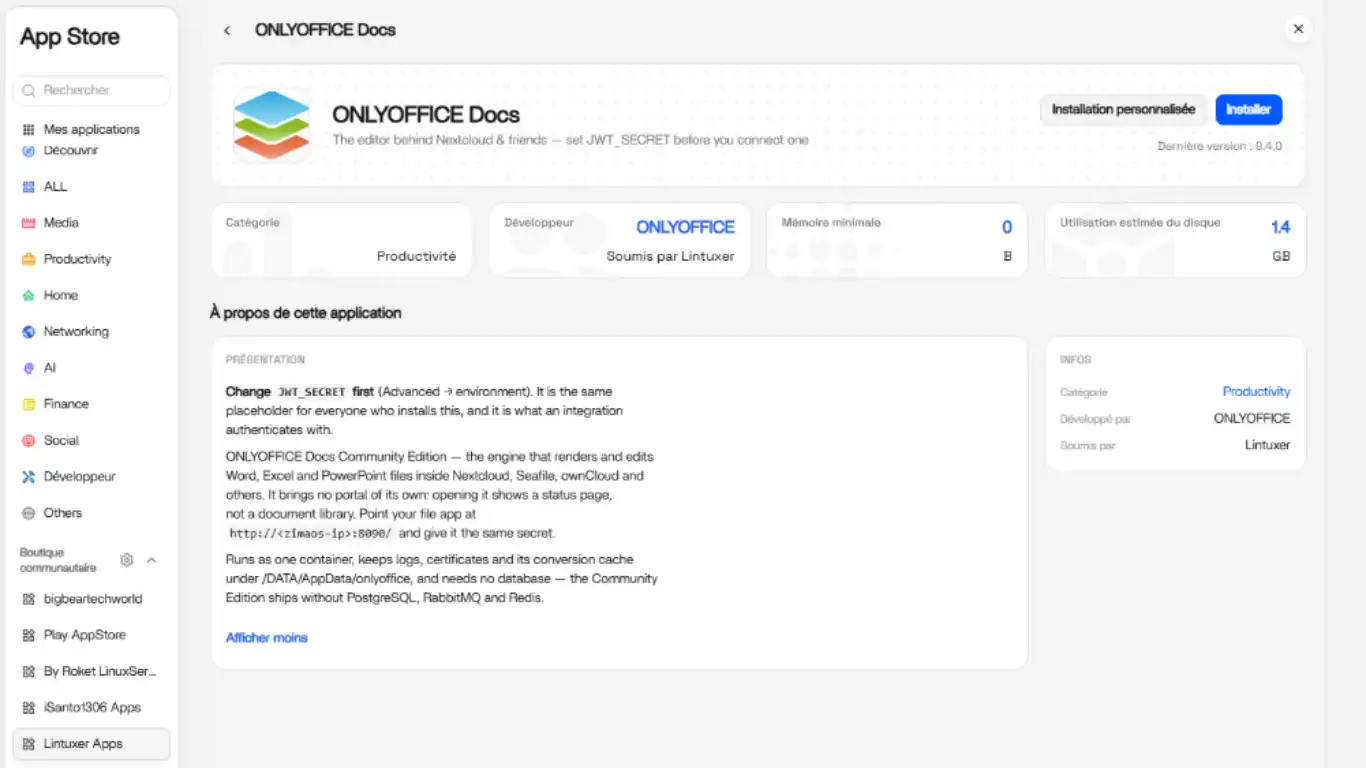Select the Découvrir category
The image size is (1366, 768).
click(x=91, y=151)
